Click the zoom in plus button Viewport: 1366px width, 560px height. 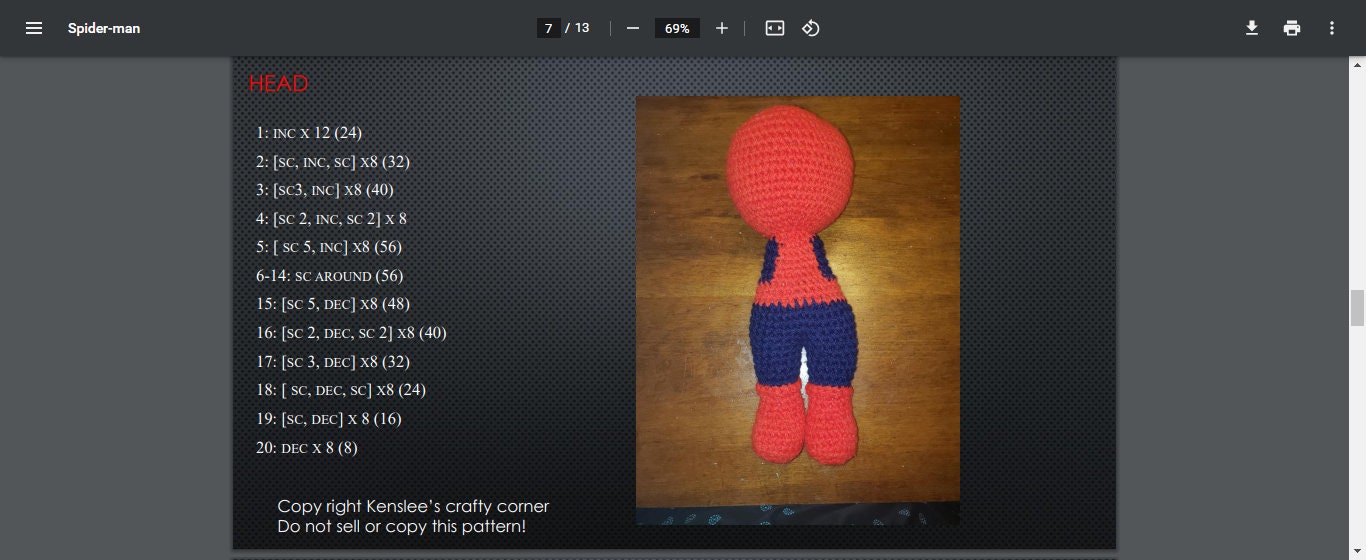(722, 28)
